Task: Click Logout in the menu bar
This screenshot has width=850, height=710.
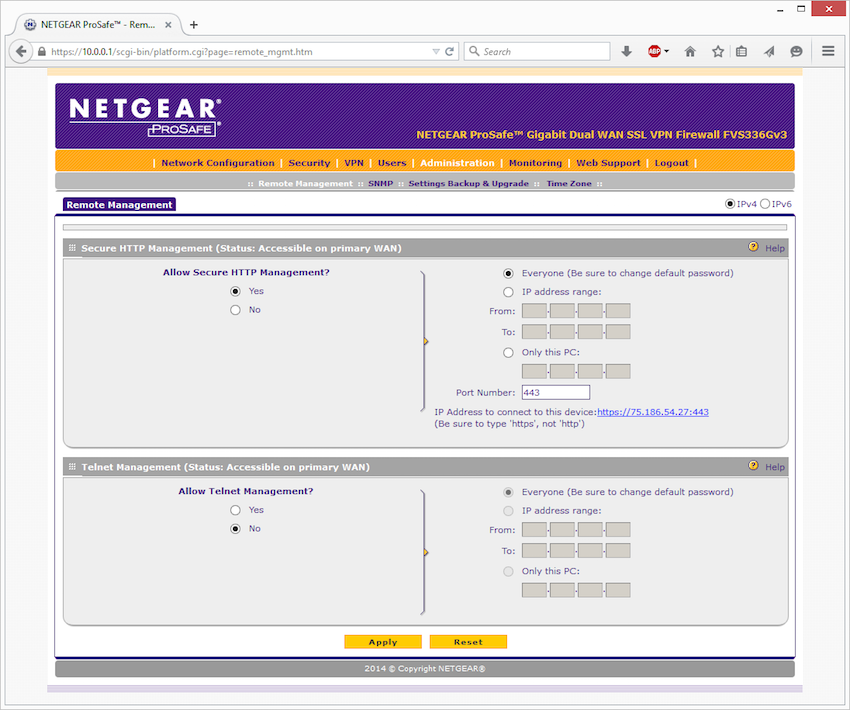Action: pyautogui.click(x=671, y=163)
